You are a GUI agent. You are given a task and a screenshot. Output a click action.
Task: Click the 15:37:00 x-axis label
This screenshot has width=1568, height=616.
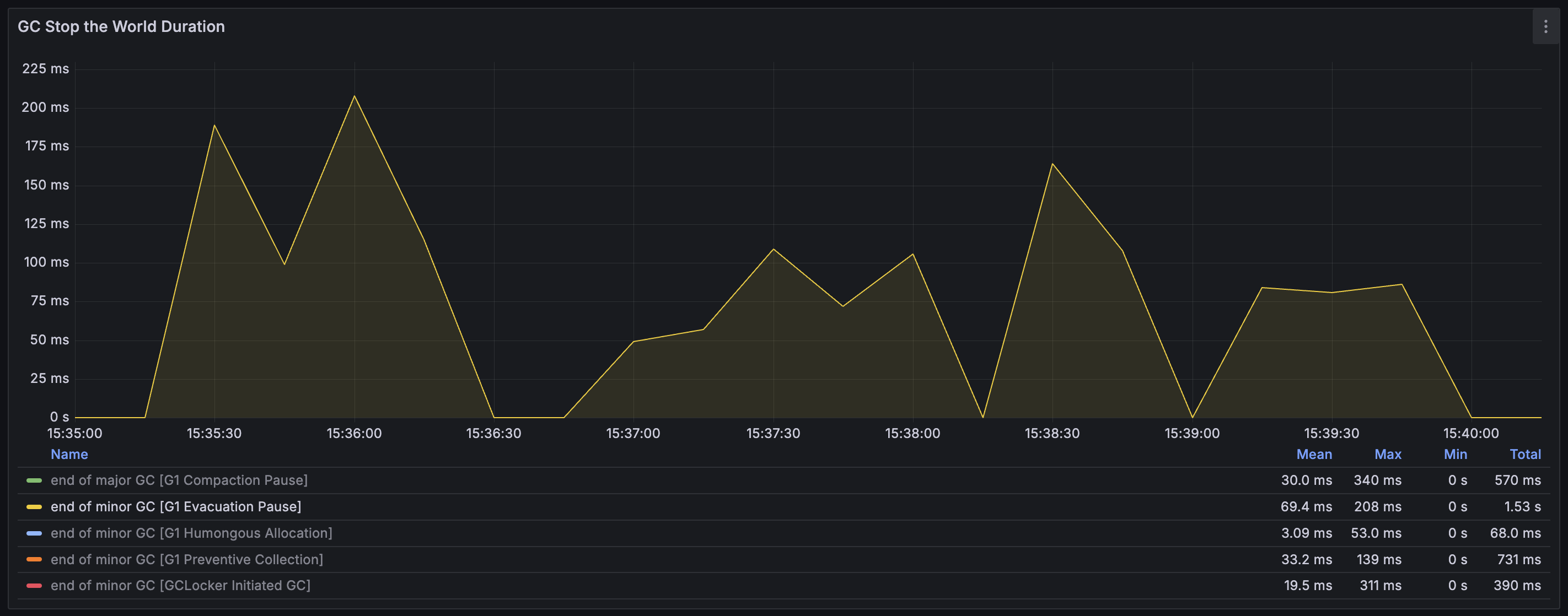click(633, 434)
